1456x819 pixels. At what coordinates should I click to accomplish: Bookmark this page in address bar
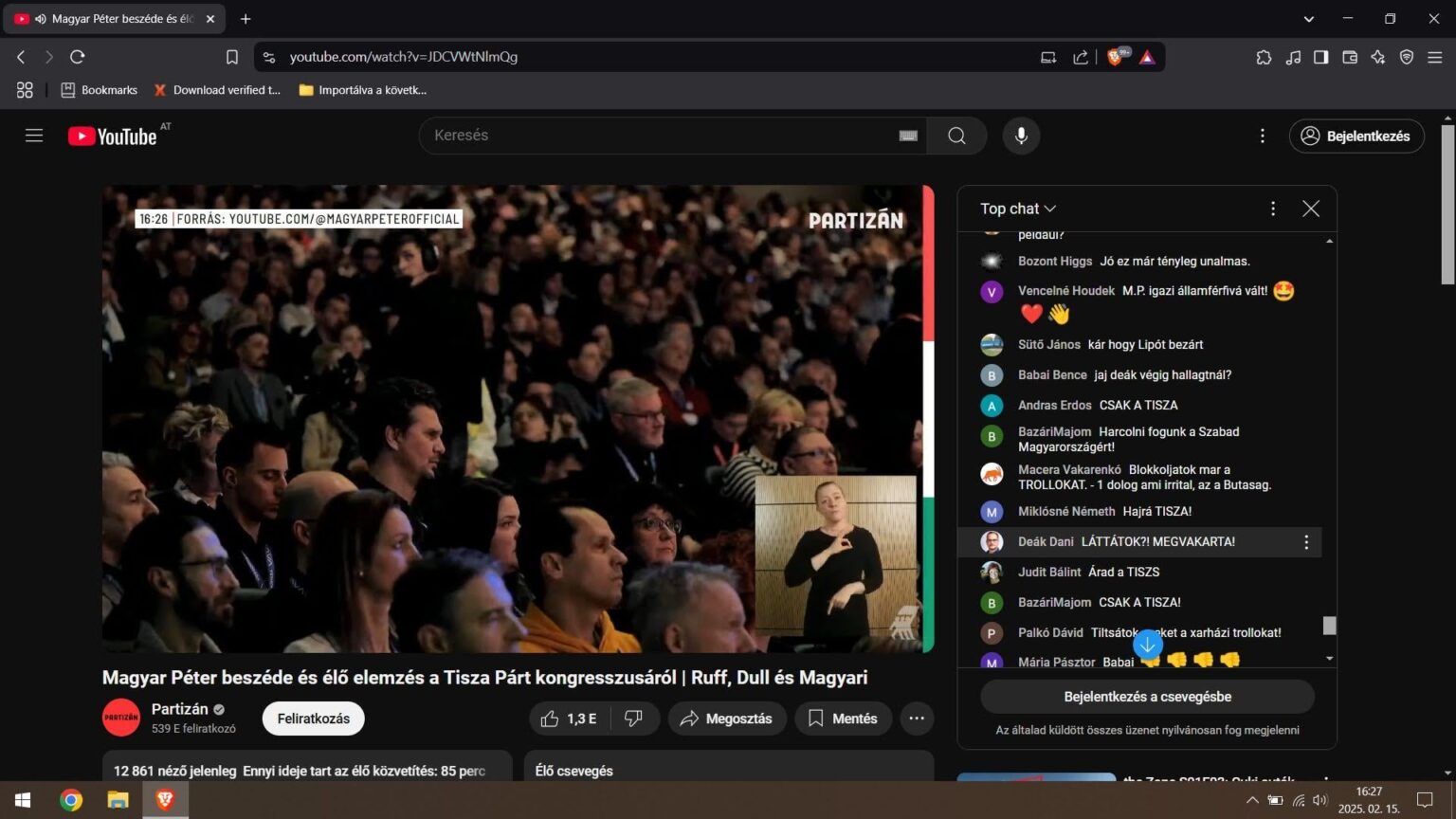pyautogui.click(x=232, y=57)
